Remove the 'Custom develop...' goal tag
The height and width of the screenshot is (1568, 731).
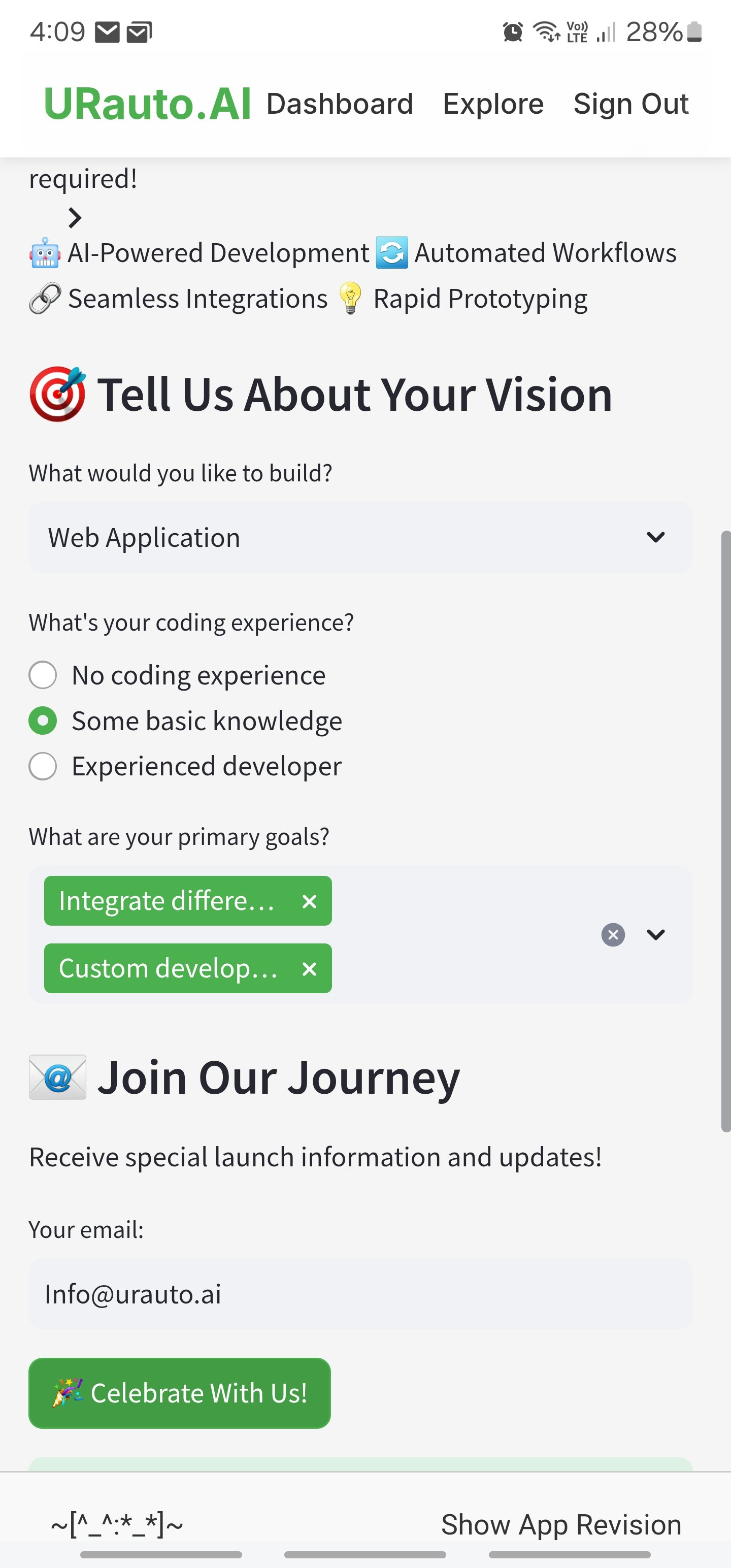tap(309, 969)
